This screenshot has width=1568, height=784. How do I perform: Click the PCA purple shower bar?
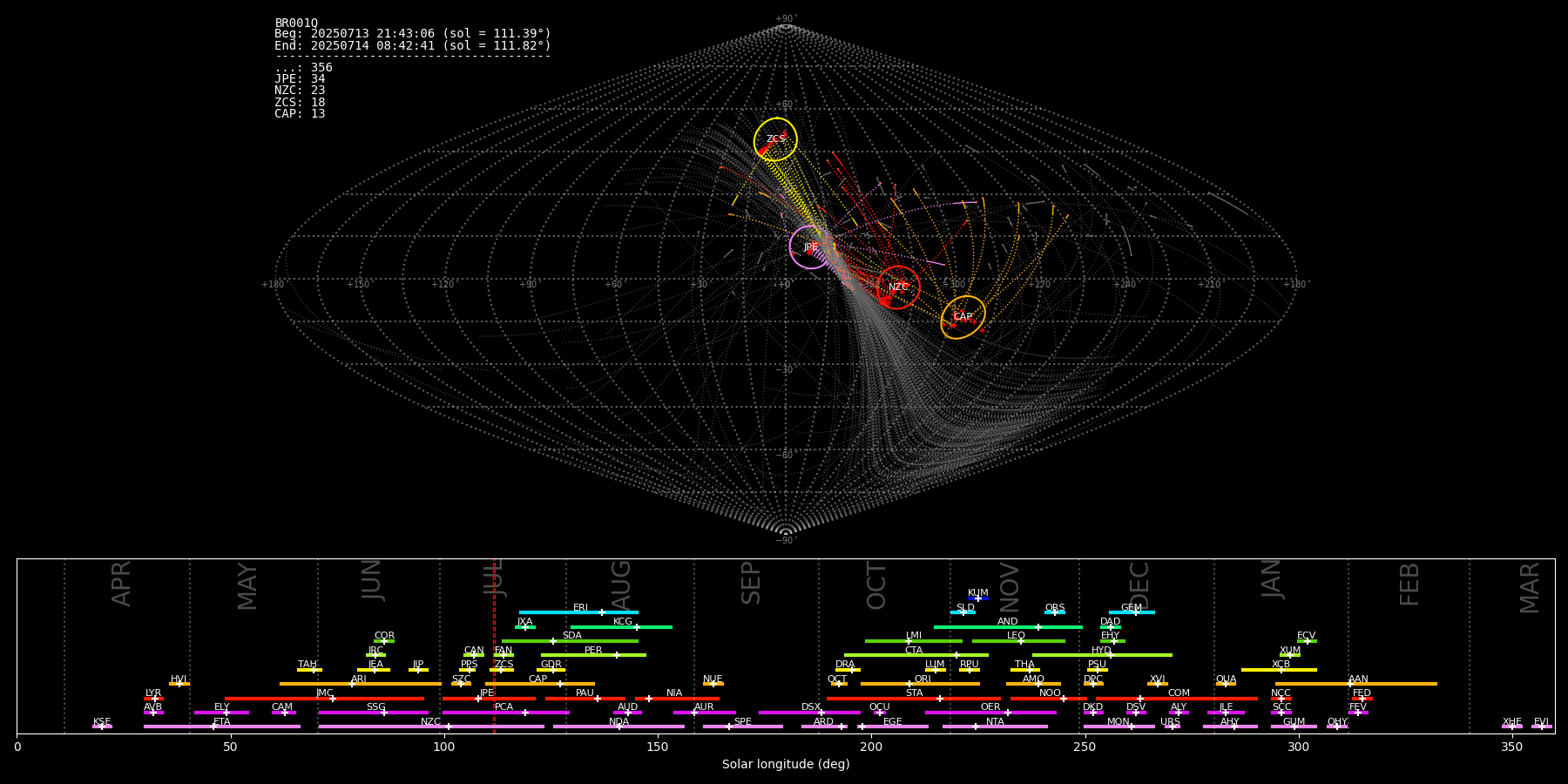505,713
